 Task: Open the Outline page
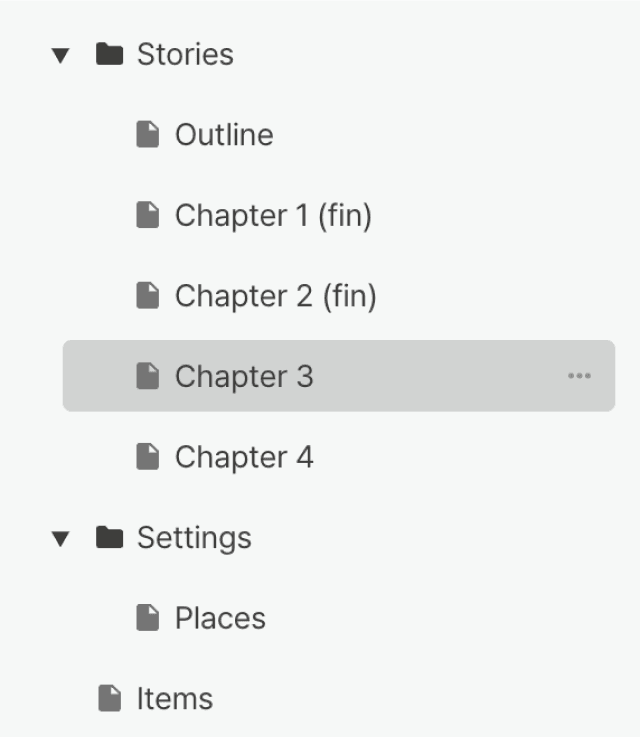point(224,135)
